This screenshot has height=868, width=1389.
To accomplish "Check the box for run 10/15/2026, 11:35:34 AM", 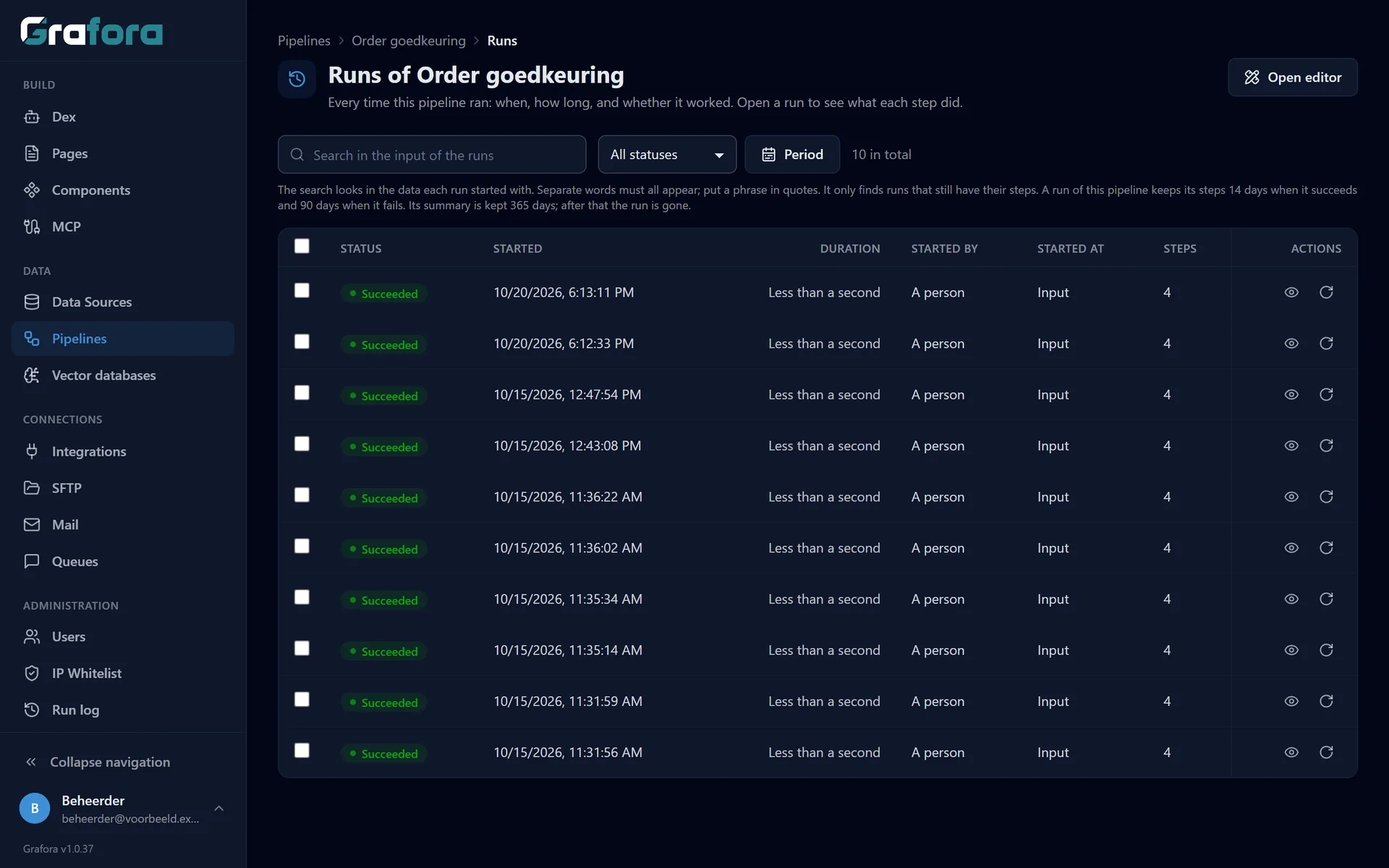I will 302,597.
